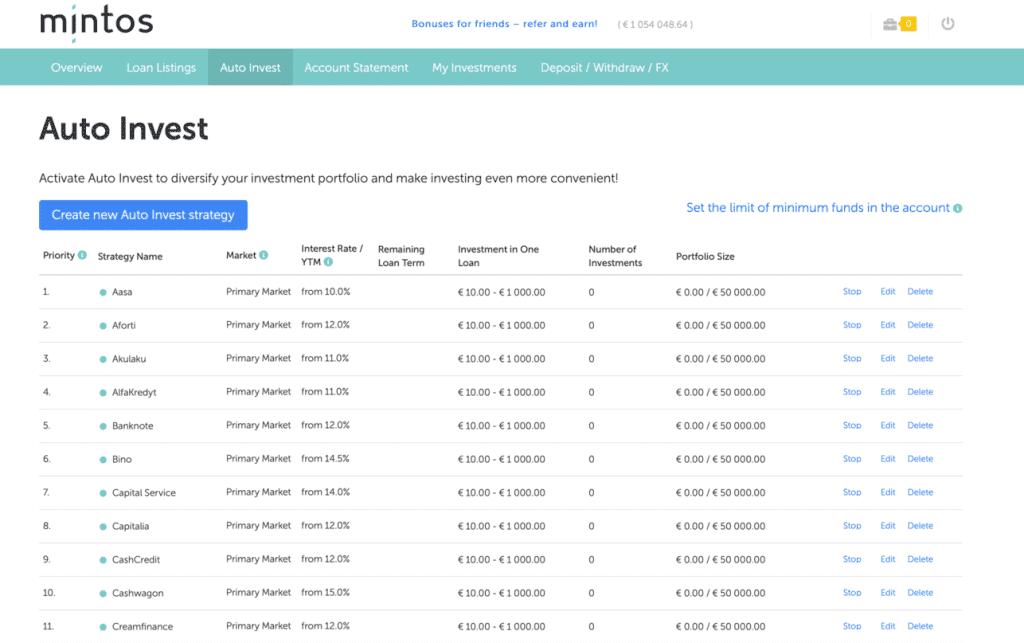Click 'from 14.5%' interest rate for Bino
The image size is (1024, 643).
tap(325, 459)
